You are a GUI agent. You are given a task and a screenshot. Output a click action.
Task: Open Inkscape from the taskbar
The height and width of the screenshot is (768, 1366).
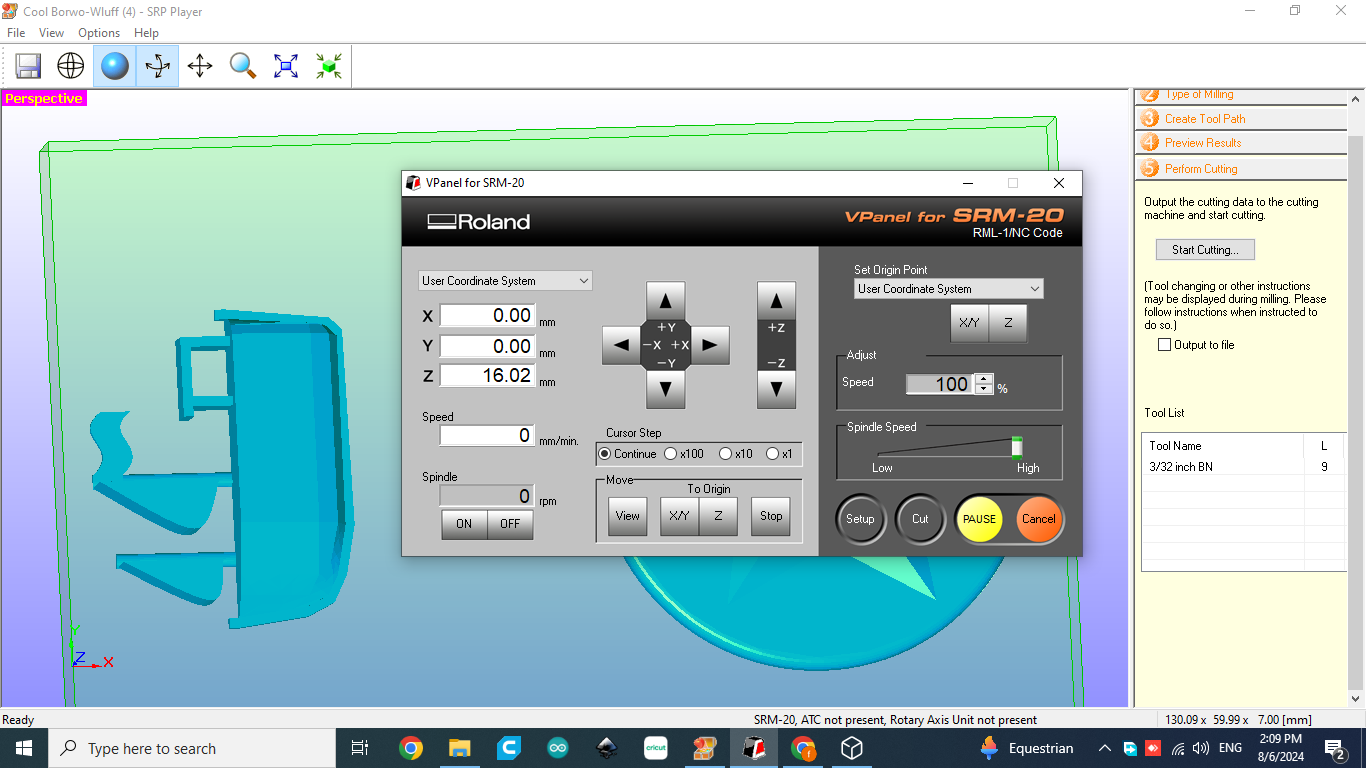click(x=606, y=748)
